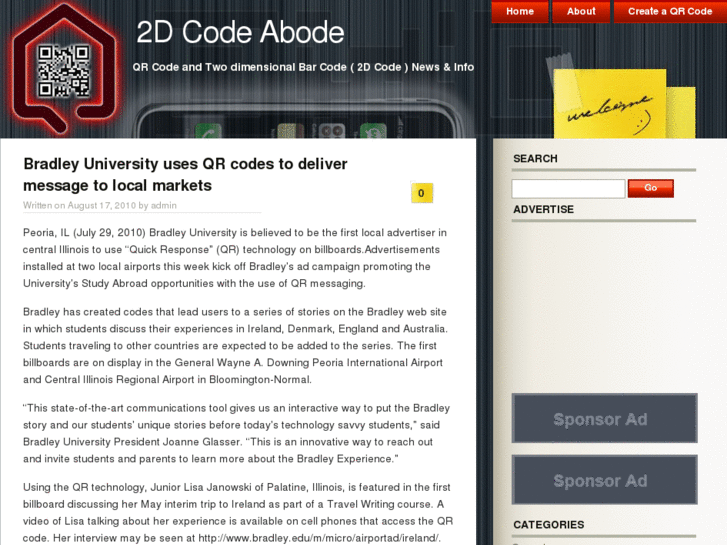Click the yellow comment count badge

click(421, 193)
